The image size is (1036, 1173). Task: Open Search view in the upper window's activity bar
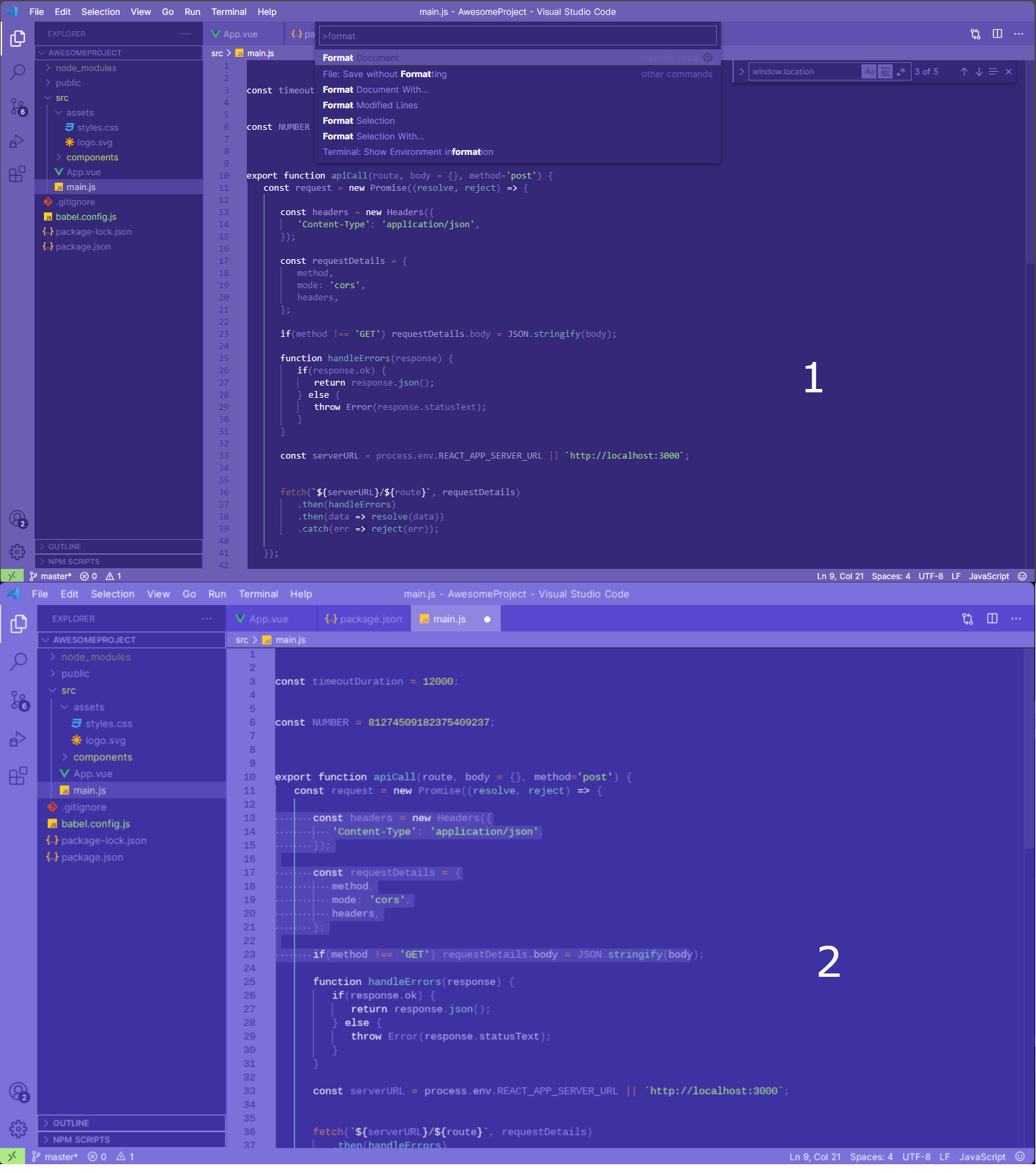18,72
